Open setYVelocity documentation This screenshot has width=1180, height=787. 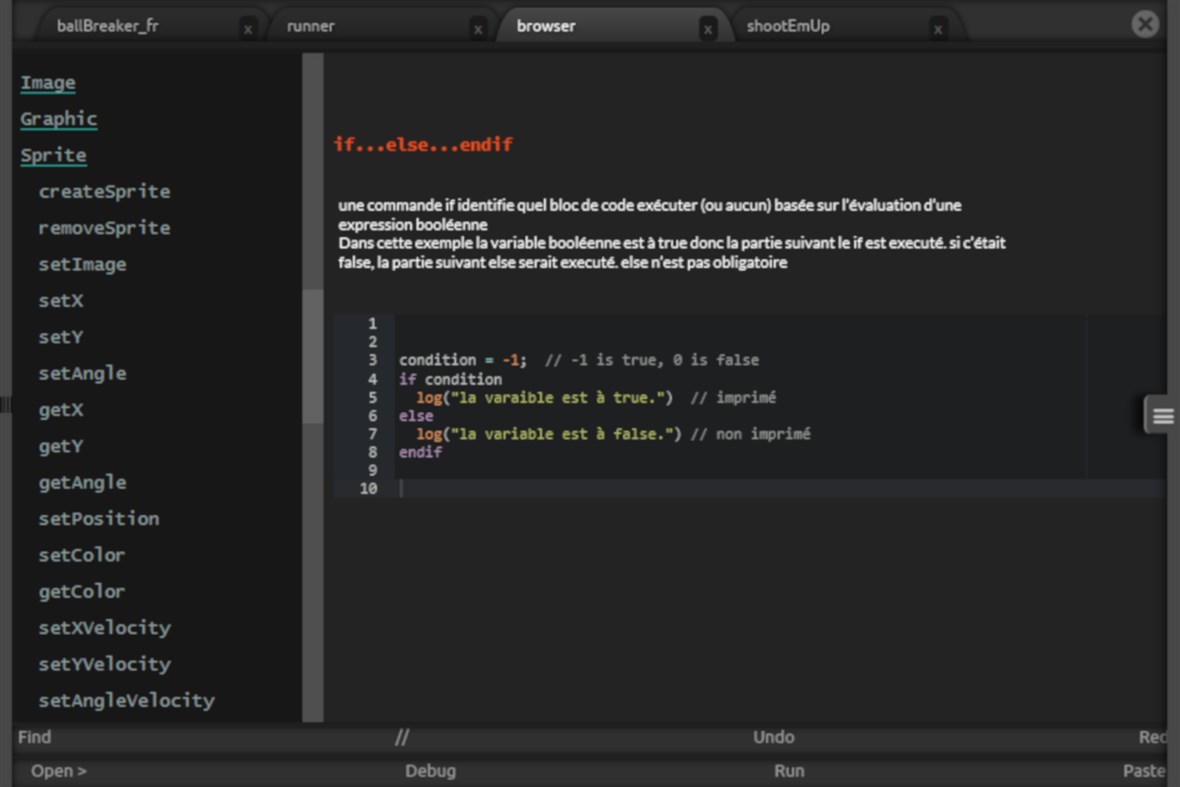(x=105, y=664)
